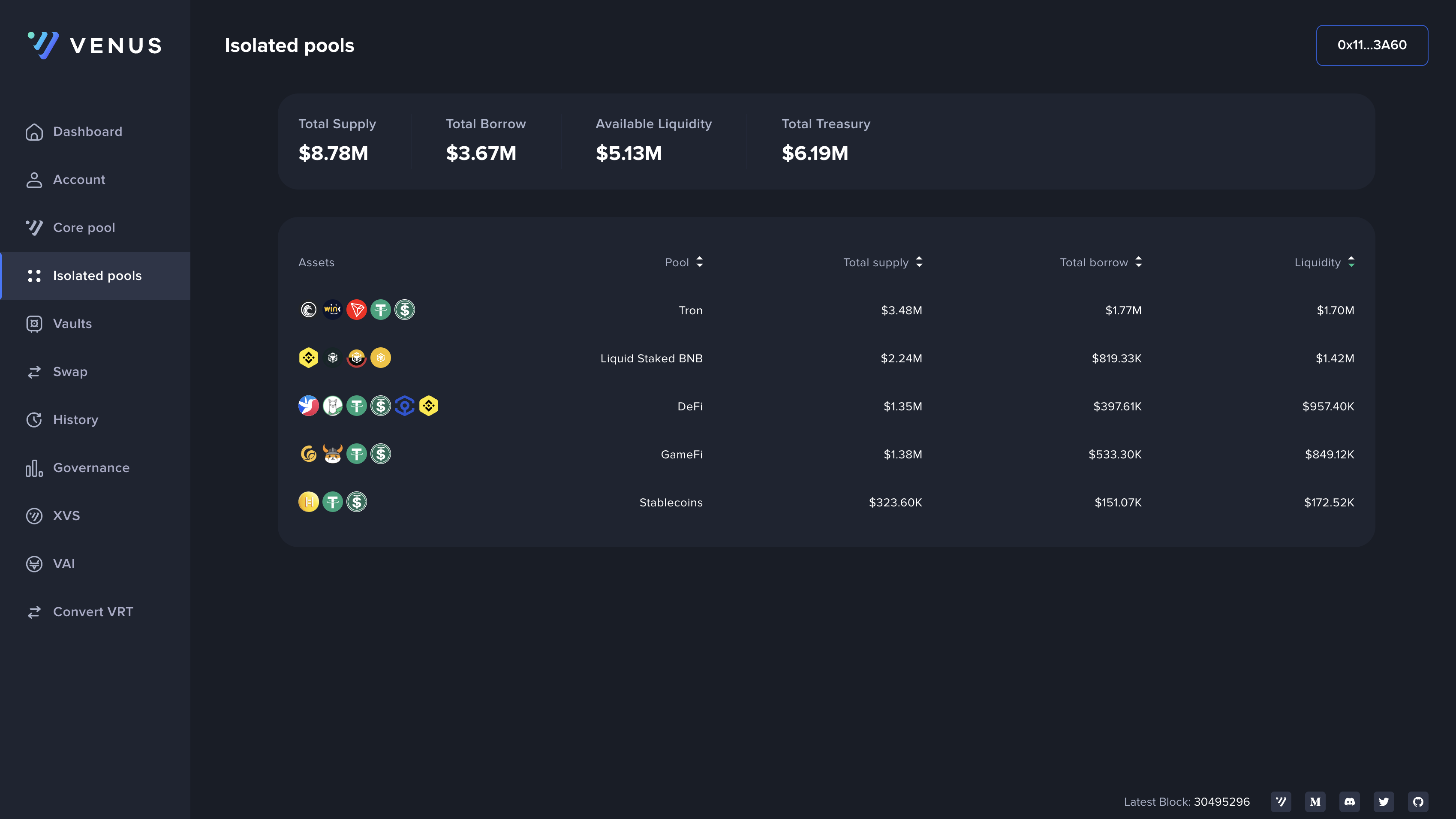Click the Venus footer icon

tap(1281, 801)
